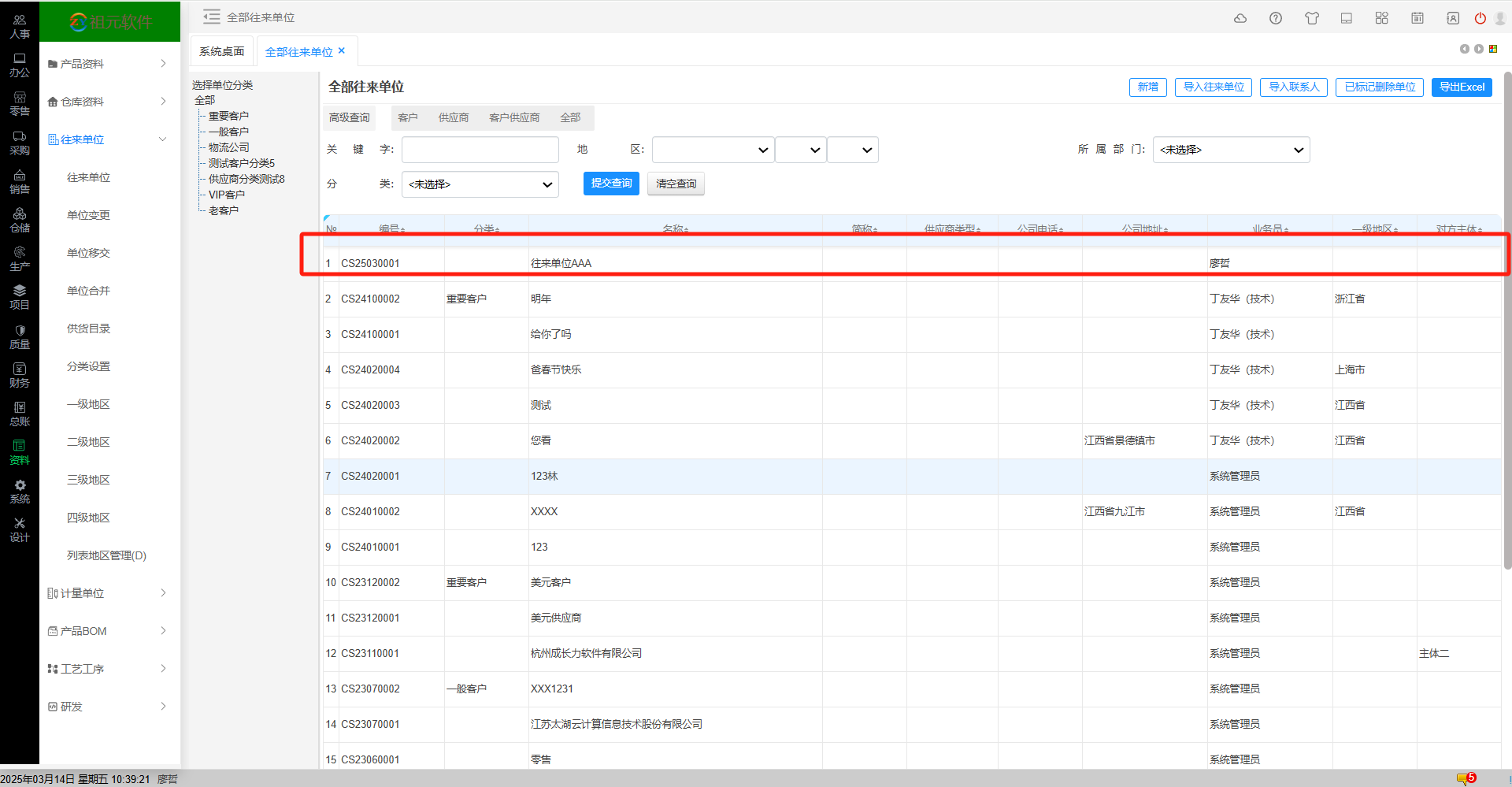Viewport: 1512px width, 787px height.
Task: Select the 客户供应商 filter tab
Action: pos(514,117)
